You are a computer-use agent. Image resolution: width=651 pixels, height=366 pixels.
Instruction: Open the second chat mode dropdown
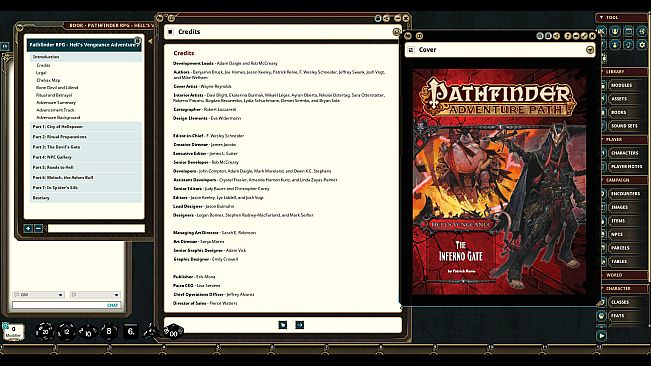(95, 295)
